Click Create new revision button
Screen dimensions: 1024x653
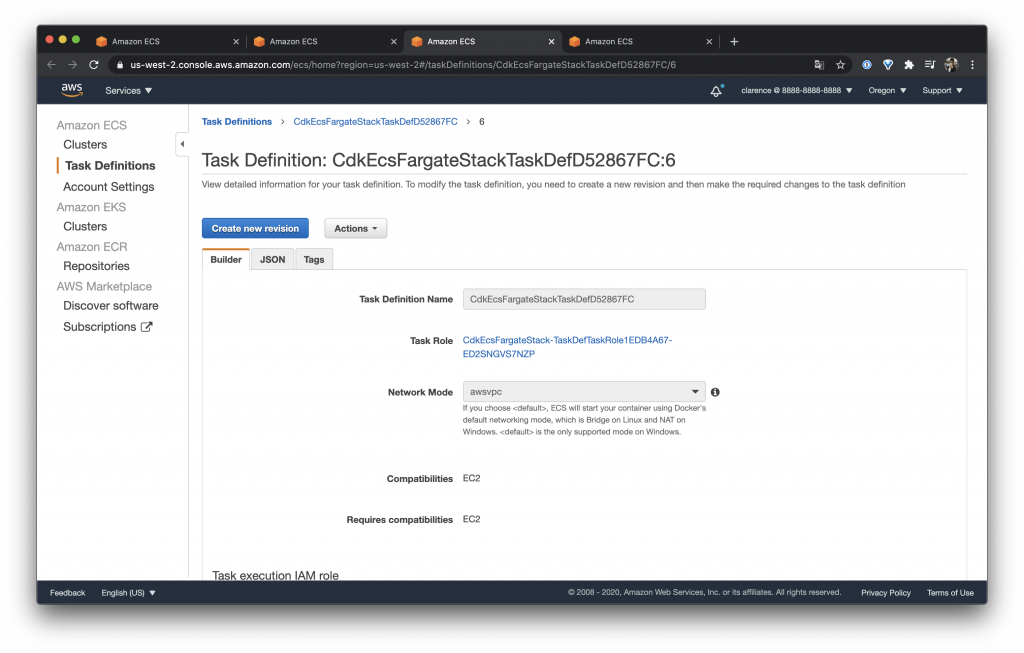(x=255, y=229)
